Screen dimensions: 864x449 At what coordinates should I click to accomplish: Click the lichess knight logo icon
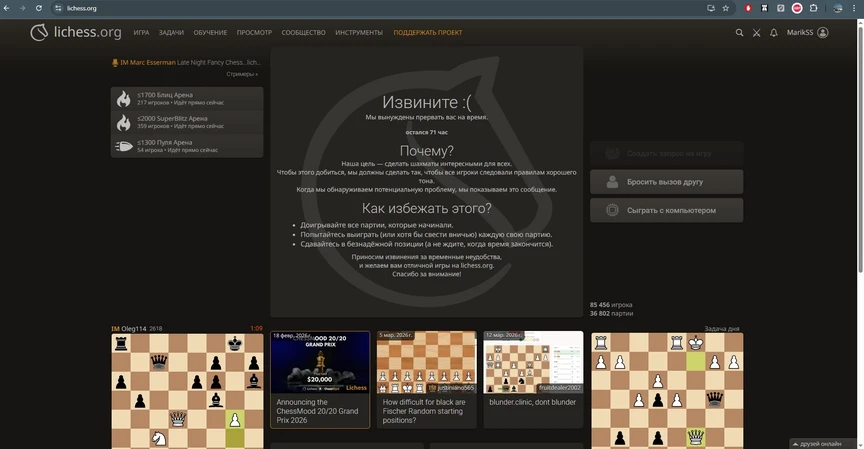tap(38, 33)
